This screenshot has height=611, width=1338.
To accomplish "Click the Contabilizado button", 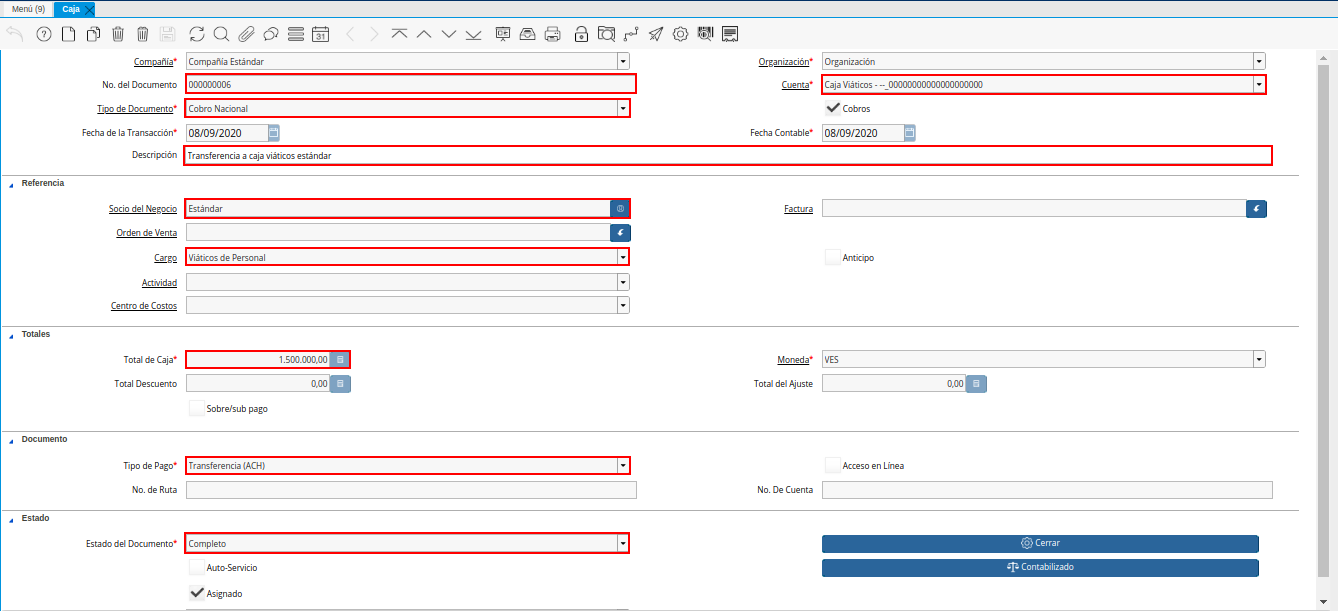I will pos(1040,567).
